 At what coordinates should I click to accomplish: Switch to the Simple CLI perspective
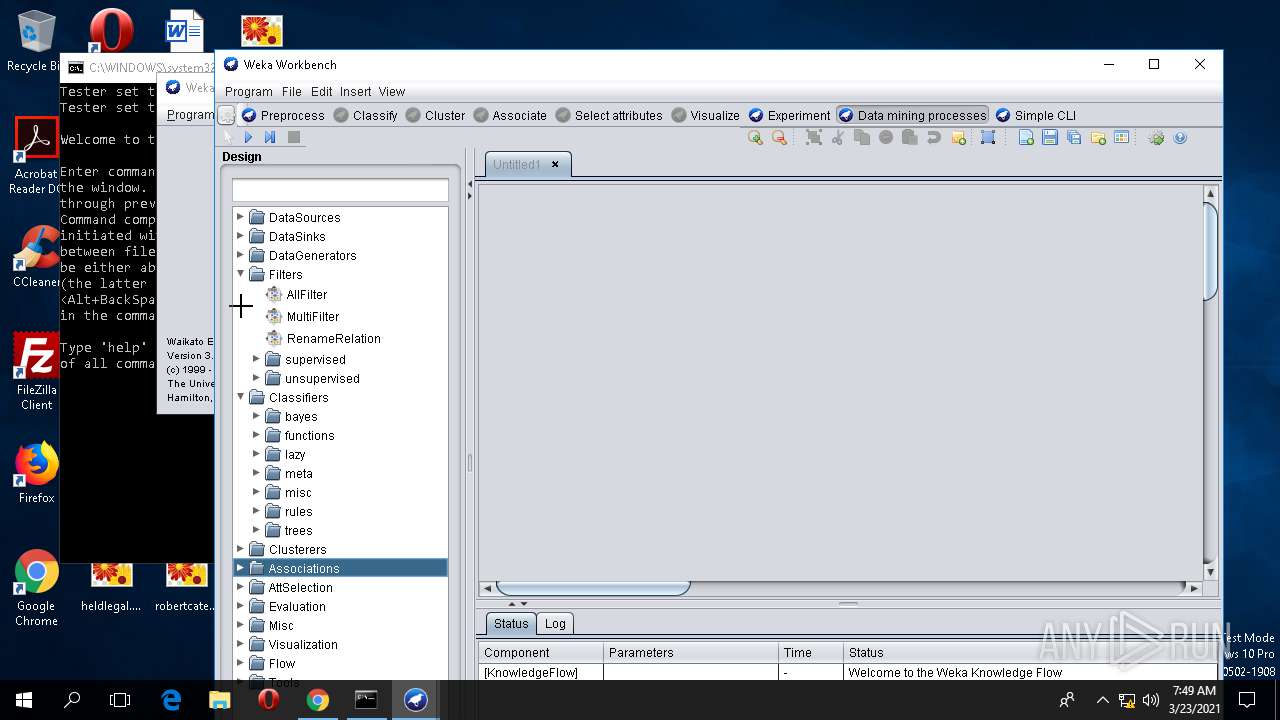[1036, 115]
